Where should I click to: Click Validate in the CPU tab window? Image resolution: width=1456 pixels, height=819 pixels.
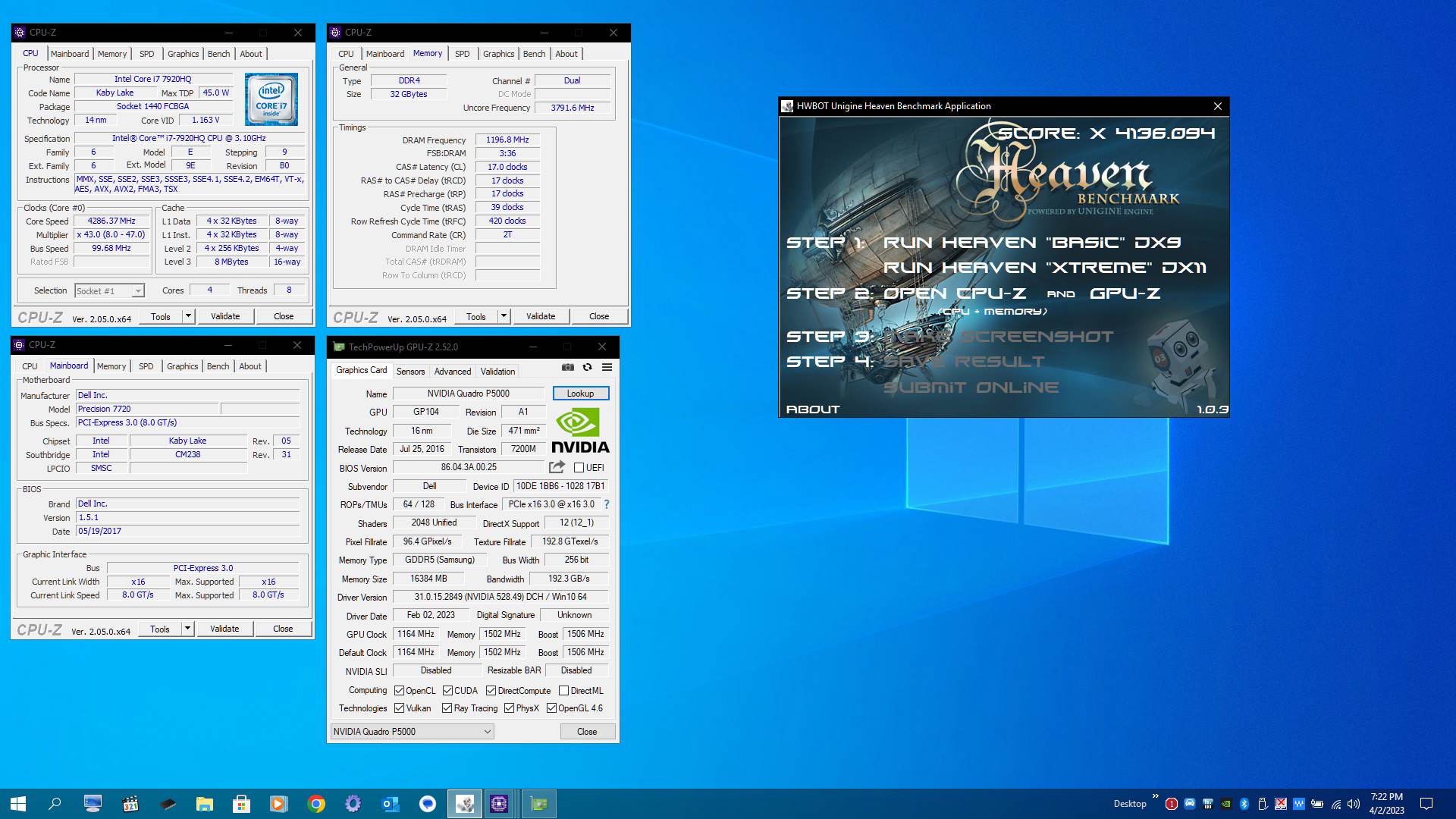click(225, 316)
